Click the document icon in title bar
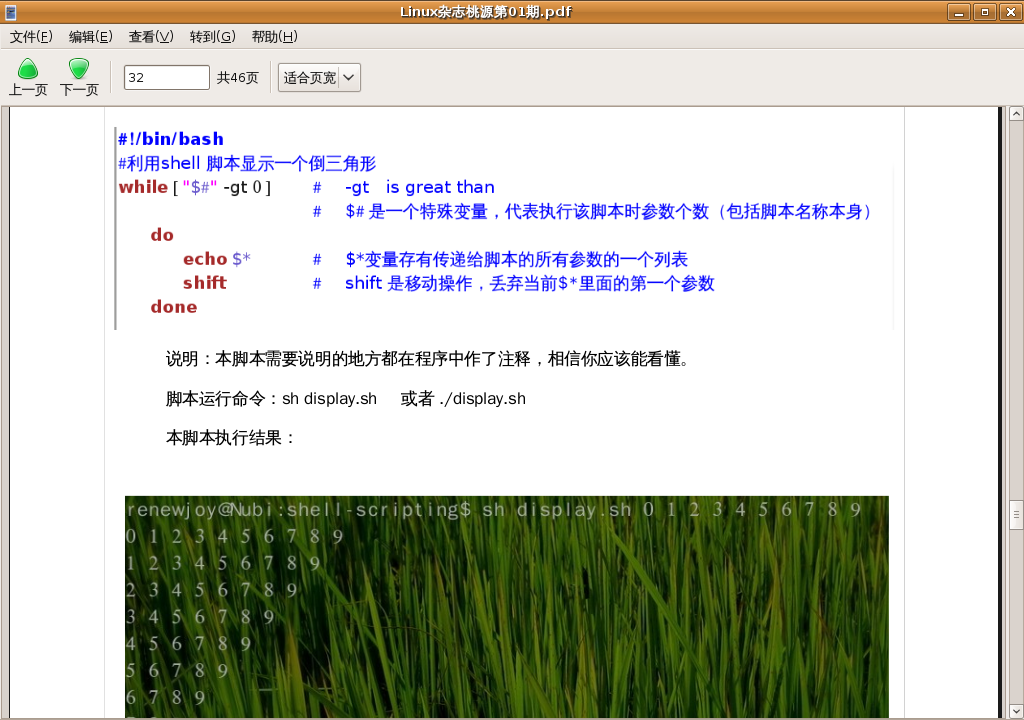Viewport: 1024px width, 720px height. coord(10,12)
